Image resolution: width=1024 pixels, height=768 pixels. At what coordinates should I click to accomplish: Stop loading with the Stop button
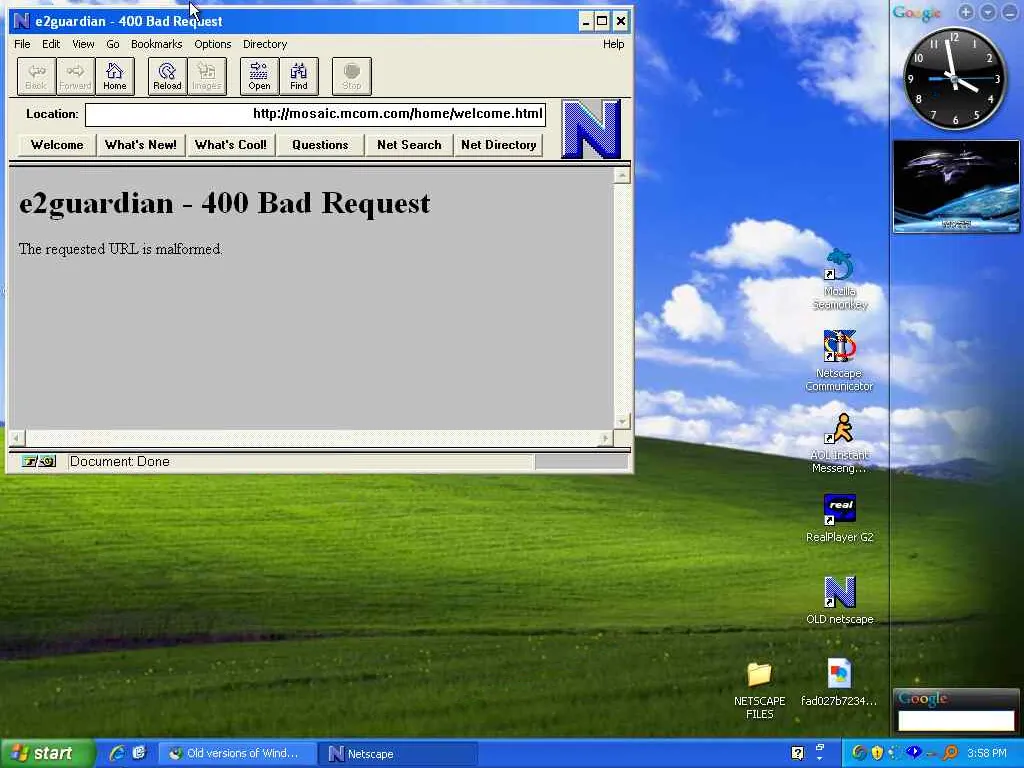(x=351, y=76)
